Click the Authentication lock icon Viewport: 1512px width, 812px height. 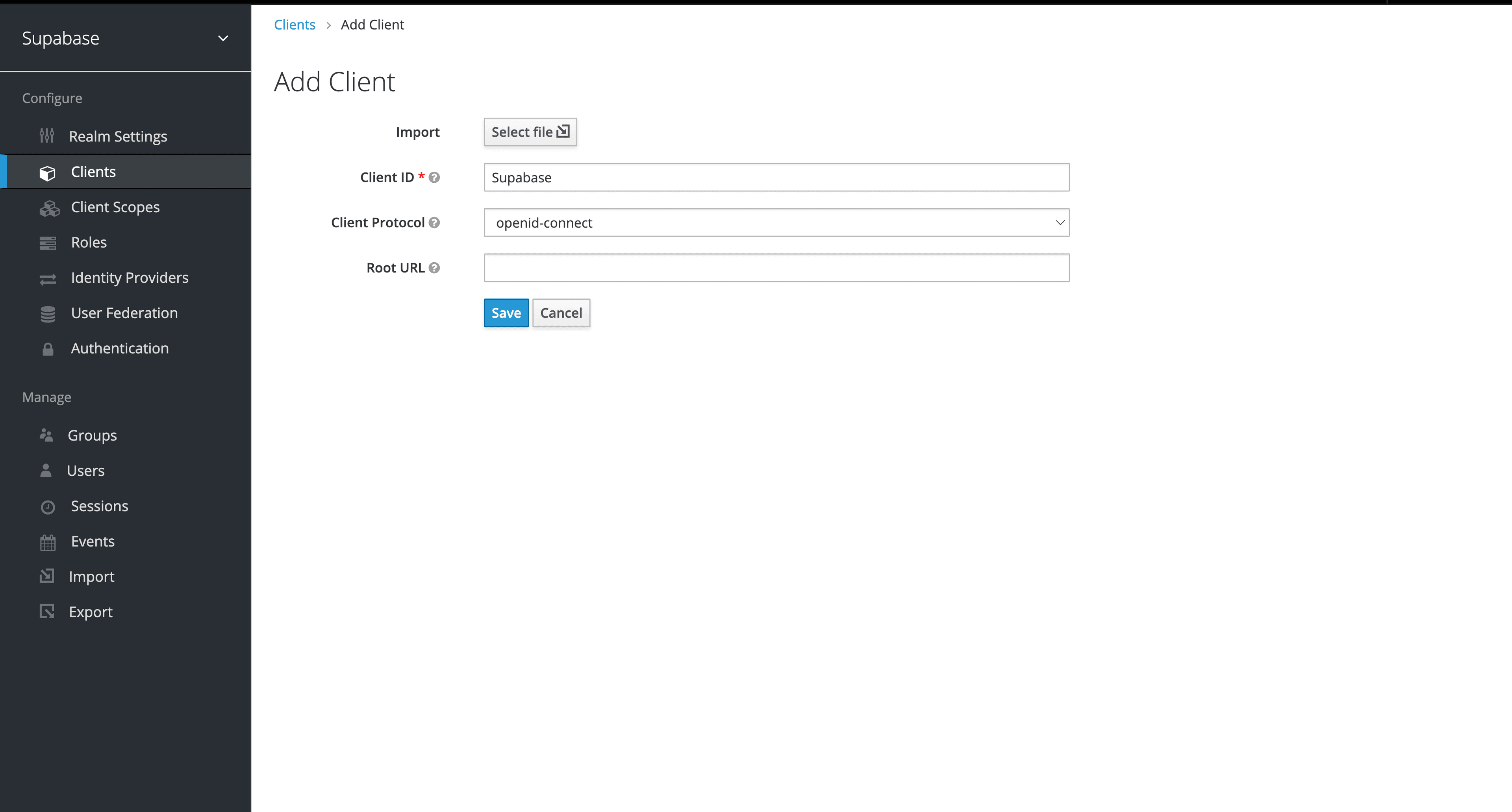49,348
